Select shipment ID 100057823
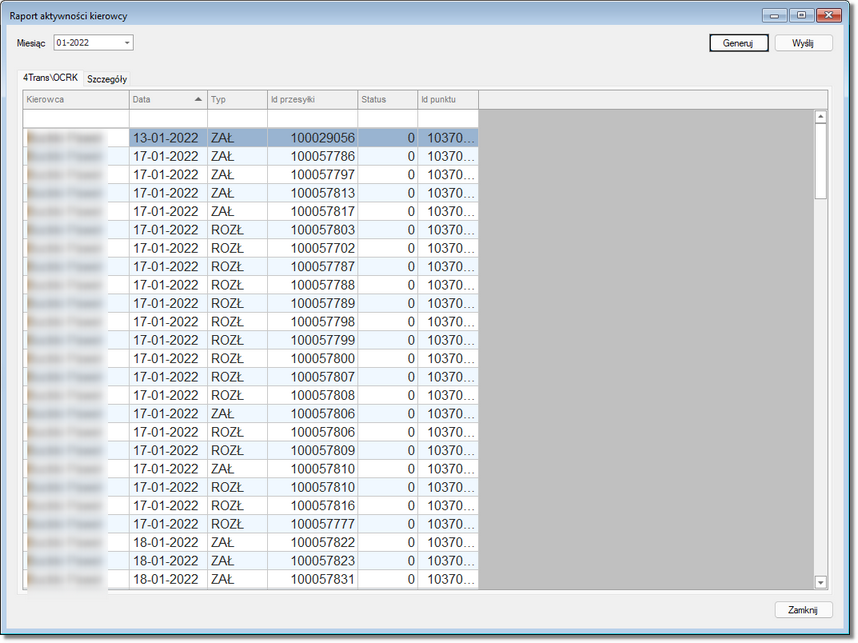858x643 pixels. (x=312, y=561)
